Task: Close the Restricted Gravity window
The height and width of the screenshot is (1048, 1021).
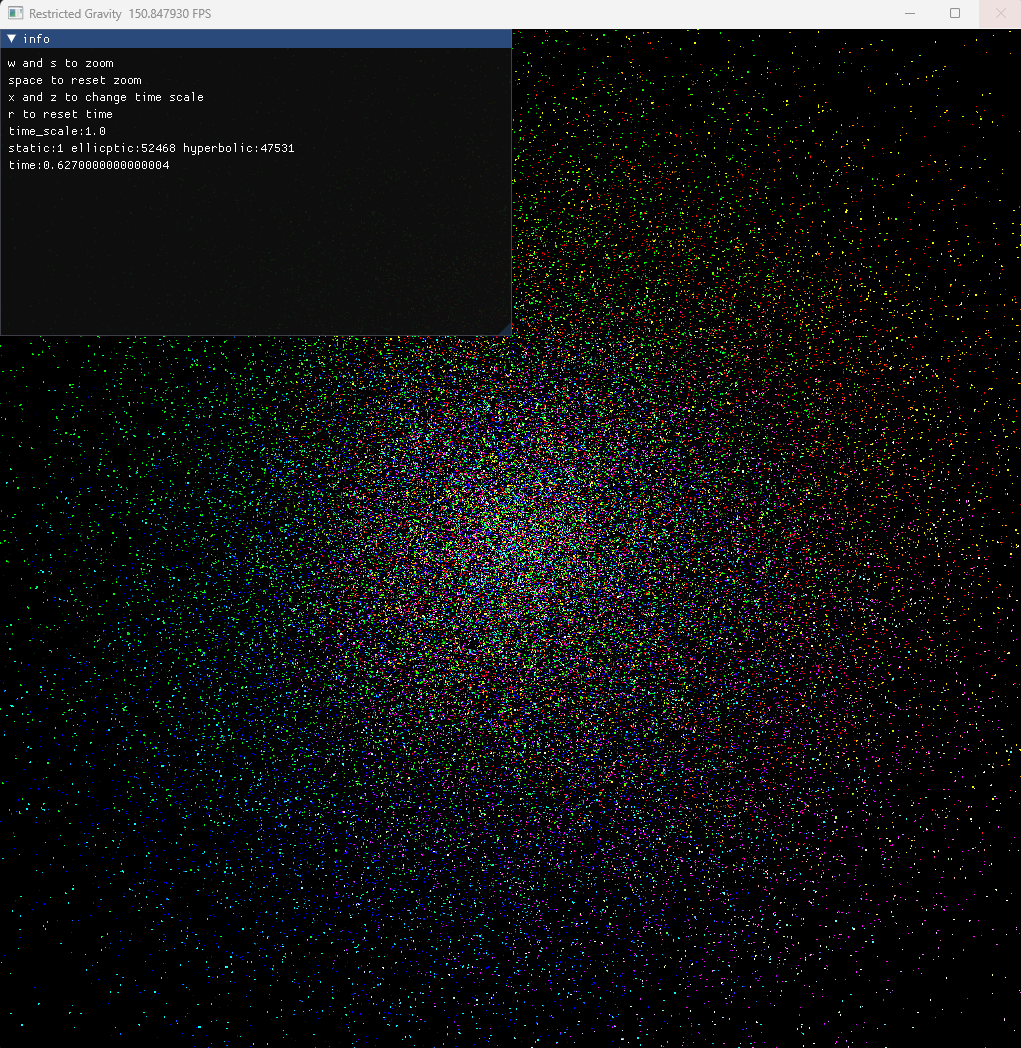Action: tap(1000, 13)
